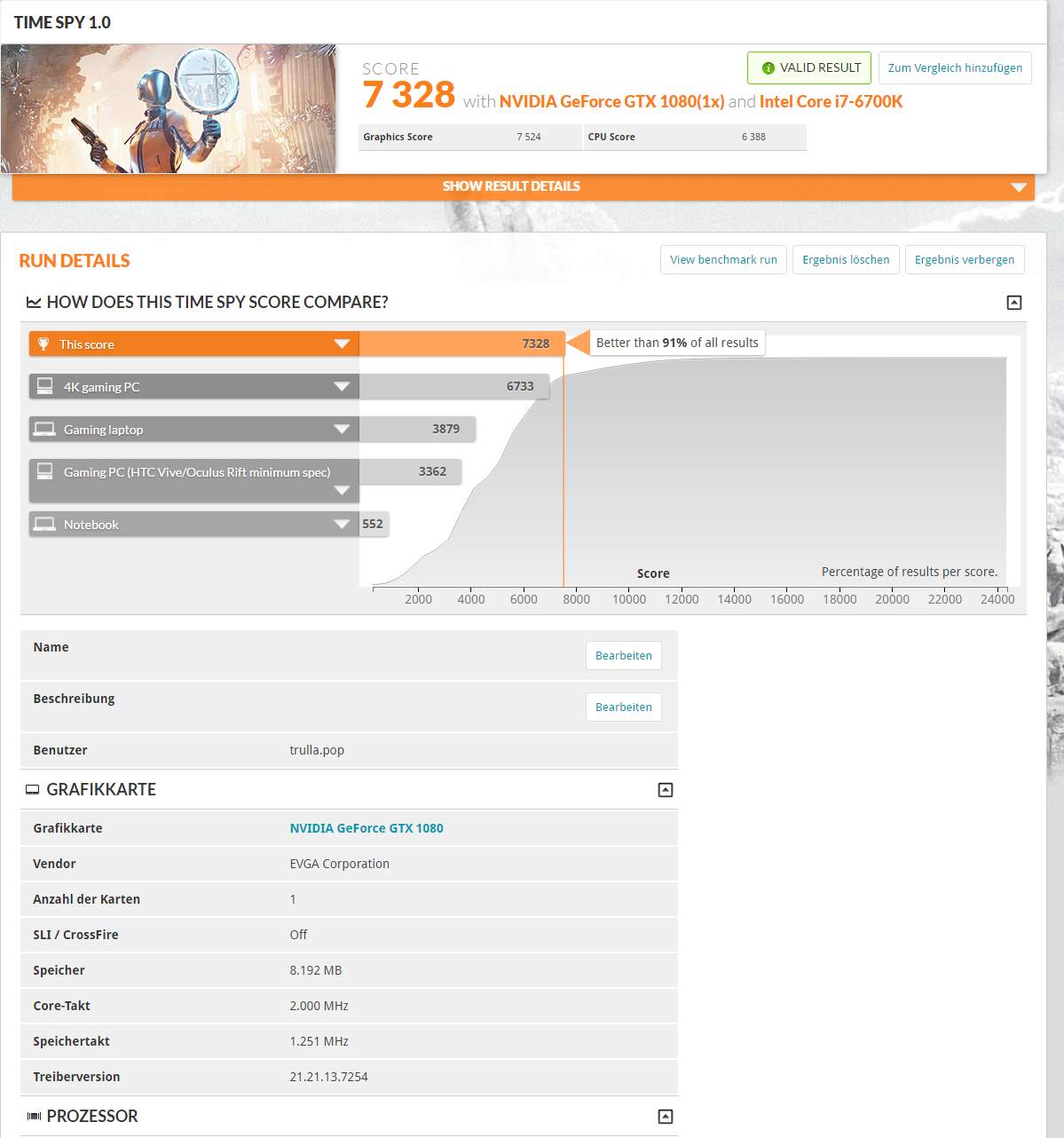
Task: Collapse the GRAFIKKARTE section
Action: 666,790
